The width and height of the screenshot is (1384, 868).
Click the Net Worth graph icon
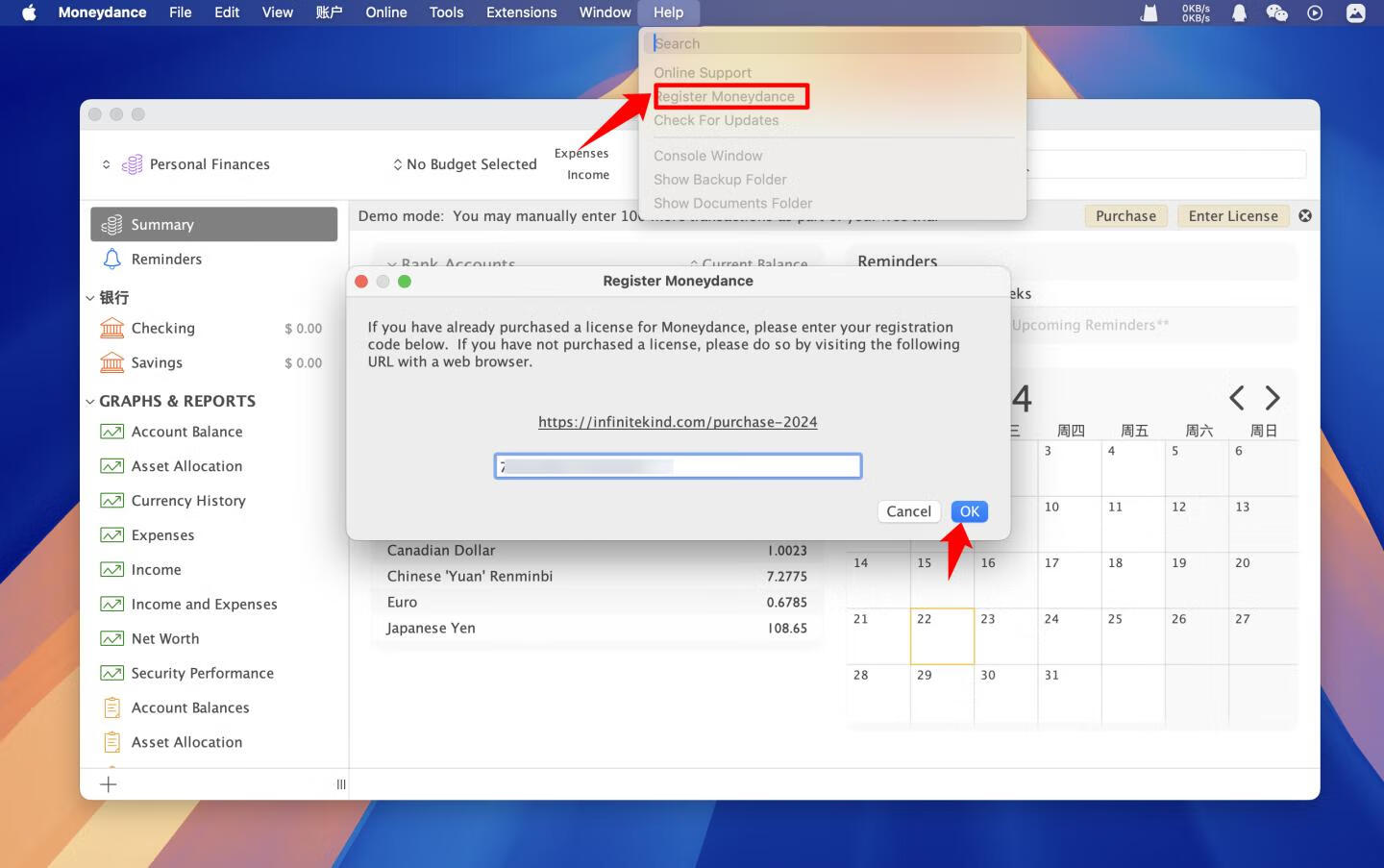pos(112,639)
